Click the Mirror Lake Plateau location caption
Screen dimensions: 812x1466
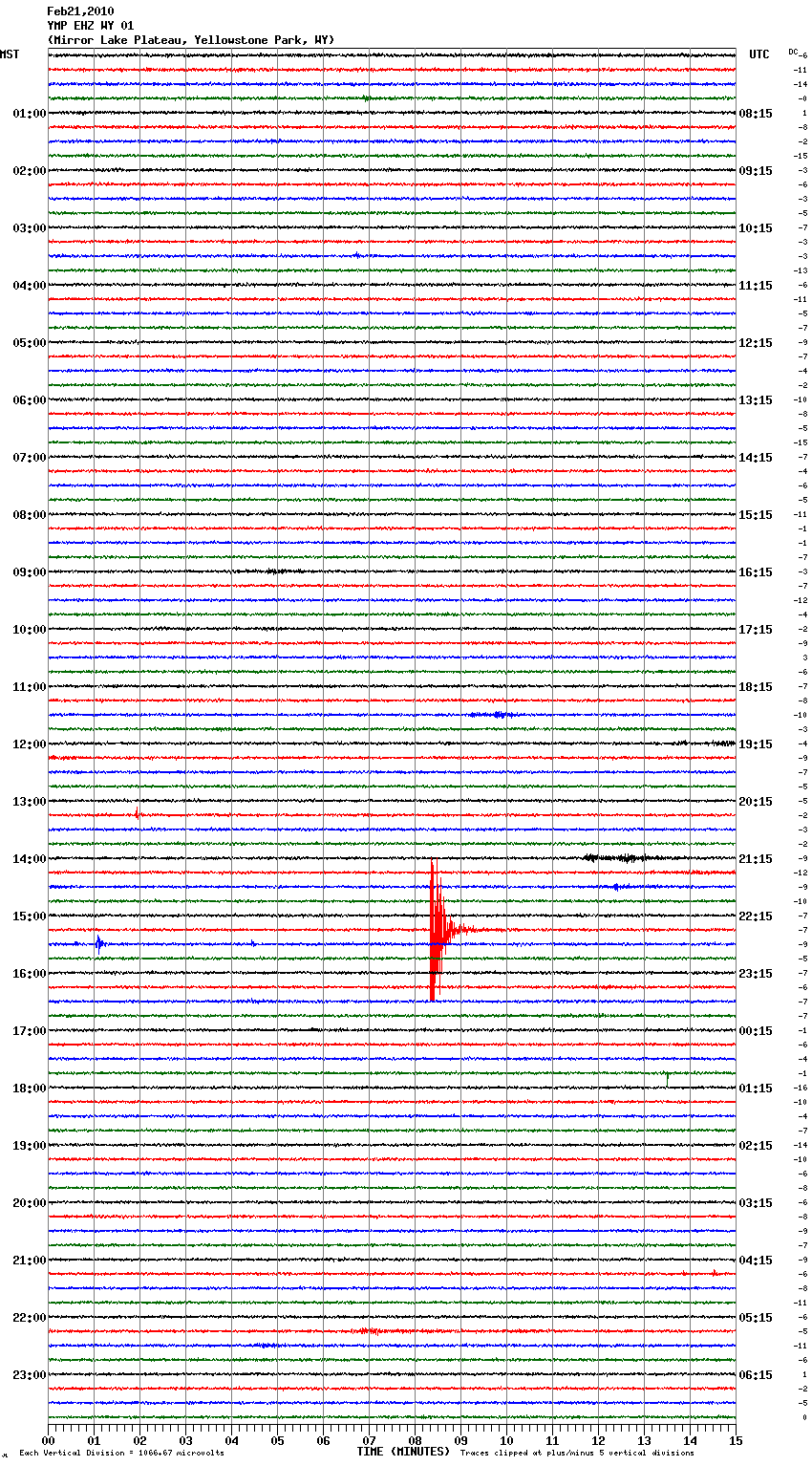click(x=191, y=40)
